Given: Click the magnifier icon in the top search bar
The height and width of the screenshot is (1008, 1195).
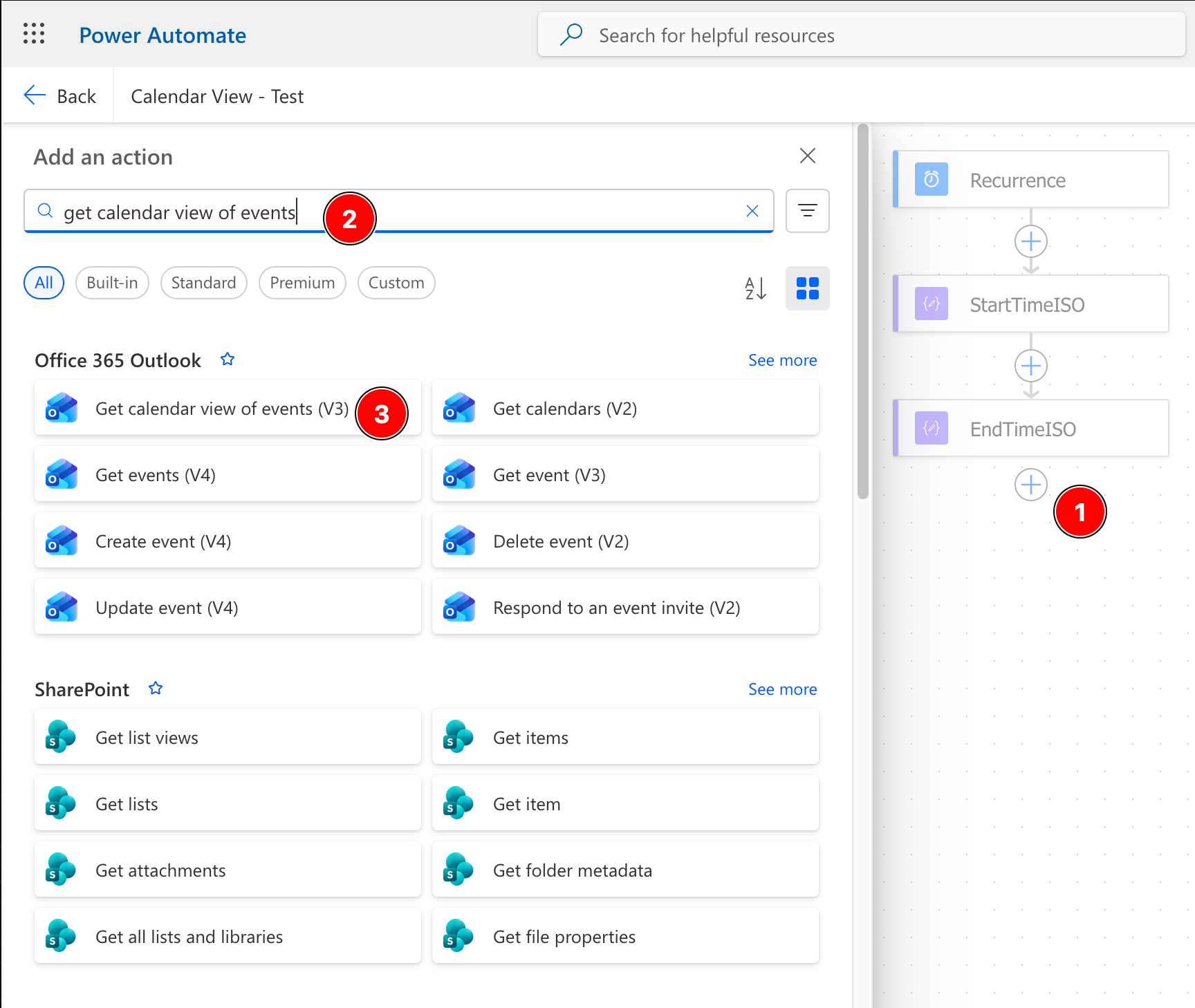Looking at the screenshot, I should point(571,35).
